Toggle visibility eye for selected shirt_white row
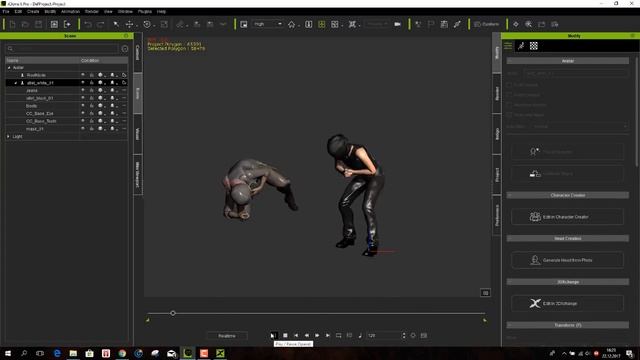This screenshot has height=360, width=640. pos(83,83)
